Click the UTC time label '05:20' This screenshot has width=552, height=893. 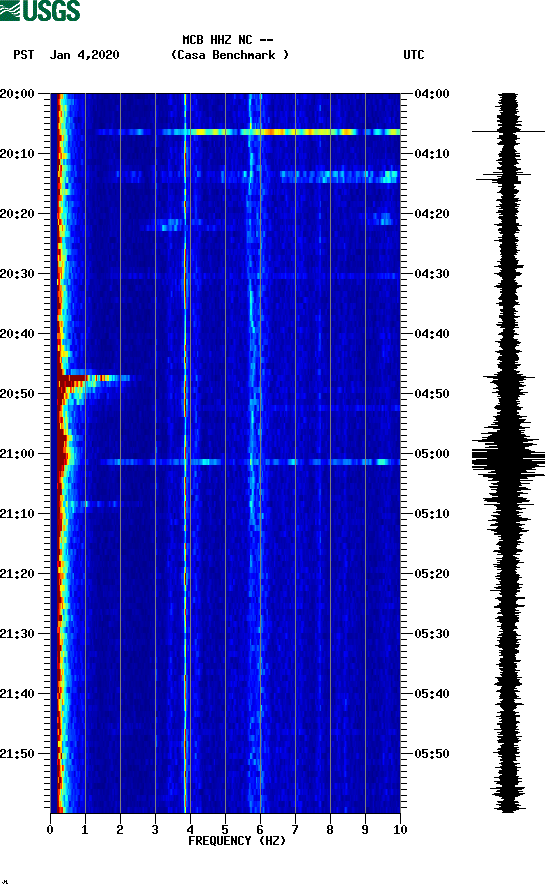click(432, 574)
